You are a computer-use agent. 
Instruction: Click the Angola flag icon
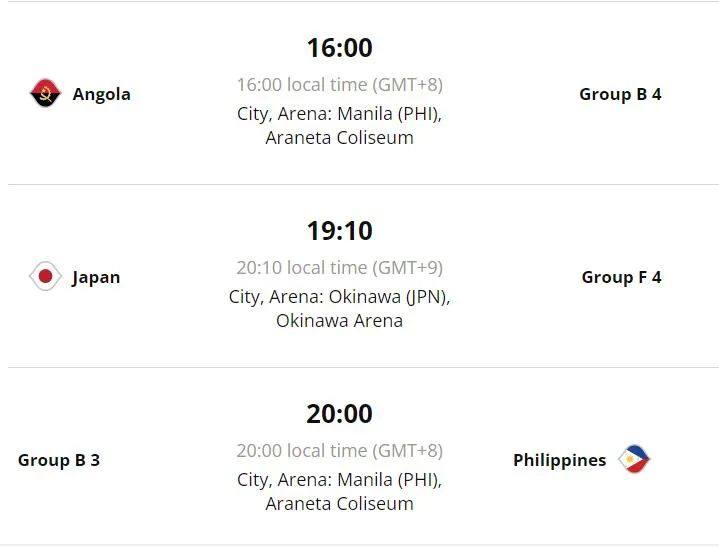point(45,94)
